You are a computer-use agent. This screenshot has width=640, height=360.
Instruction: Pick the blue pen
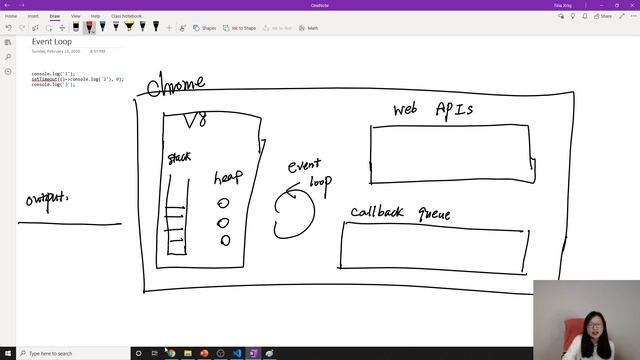tap(102, 27)
